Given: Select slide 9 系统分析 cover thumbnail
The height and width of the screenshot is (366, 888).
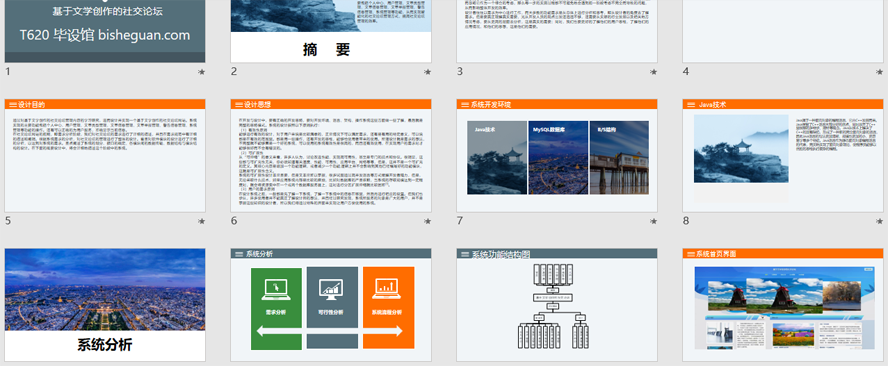Looking at the screenshot, I should point(105,305).
